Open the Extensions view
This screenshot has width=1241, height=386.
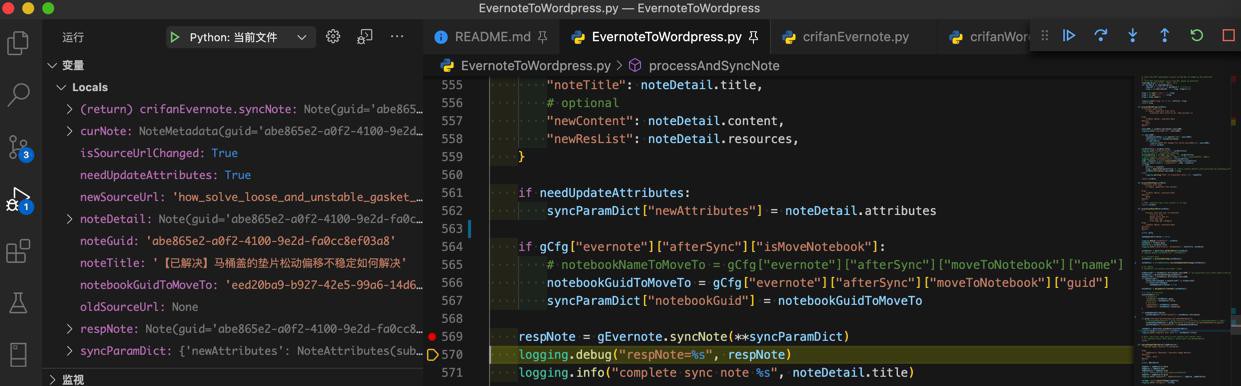tap(18, 251)
